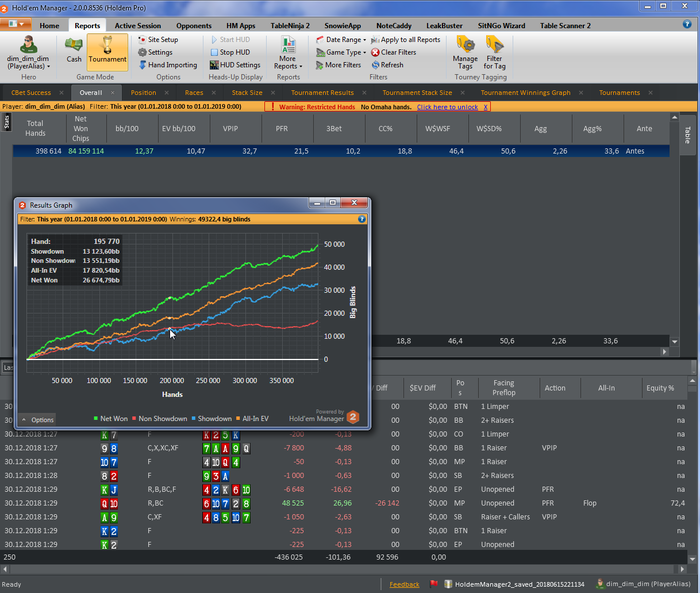Screen dimensions: 700x593
Task: Toggle Non Showdown legend series
Action: (159, 418)
